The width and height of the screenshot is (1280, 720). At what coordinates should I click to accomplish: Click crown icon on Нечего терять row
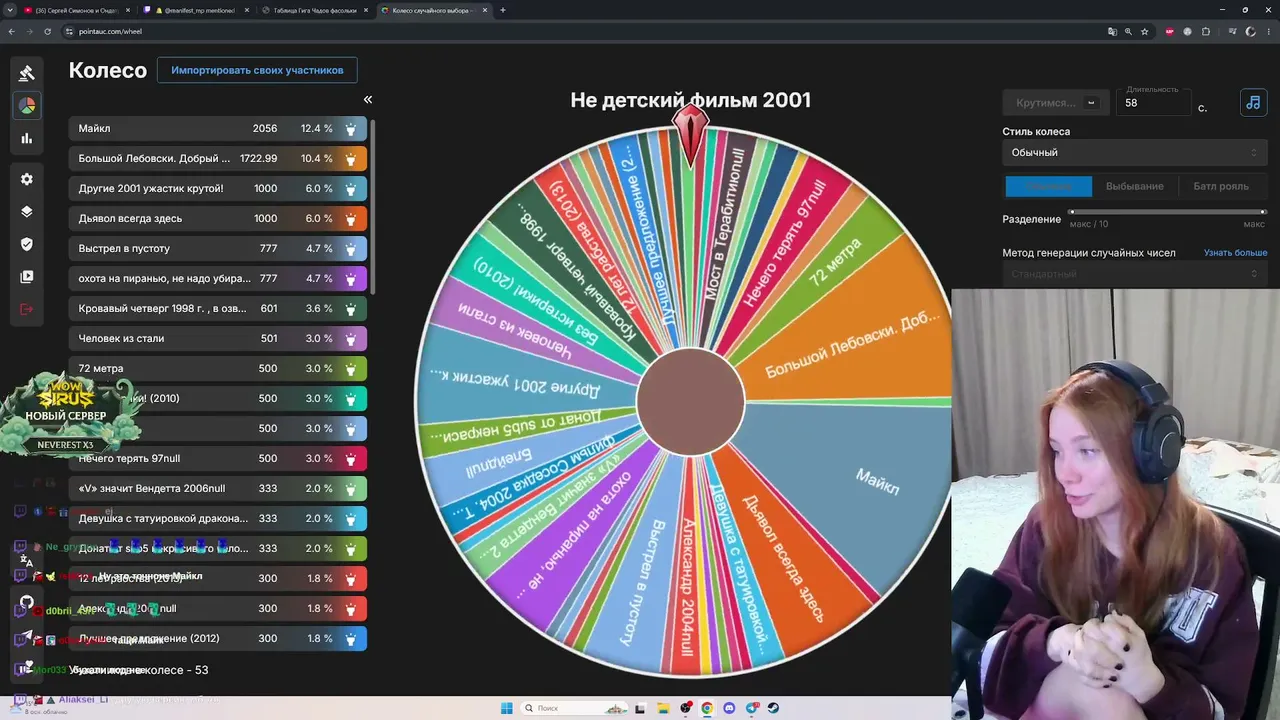(x=351, y=458)
